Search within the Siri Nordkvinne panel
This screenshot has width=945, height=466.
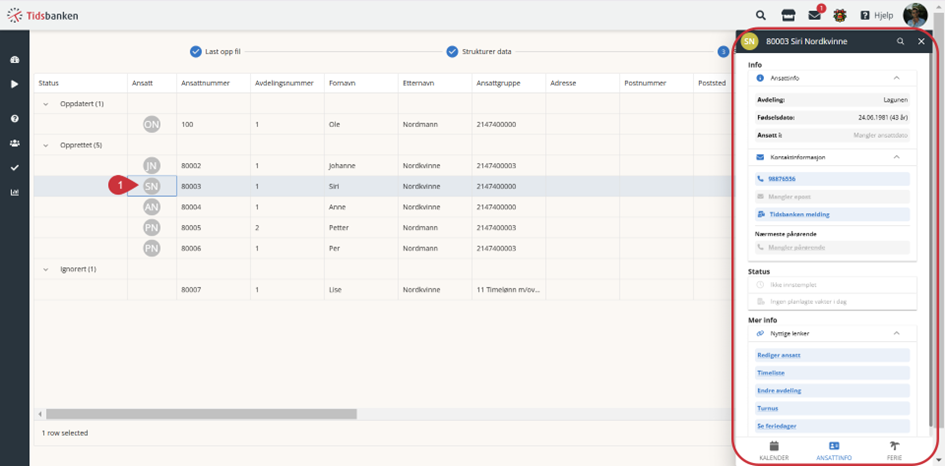click(900, 42)
